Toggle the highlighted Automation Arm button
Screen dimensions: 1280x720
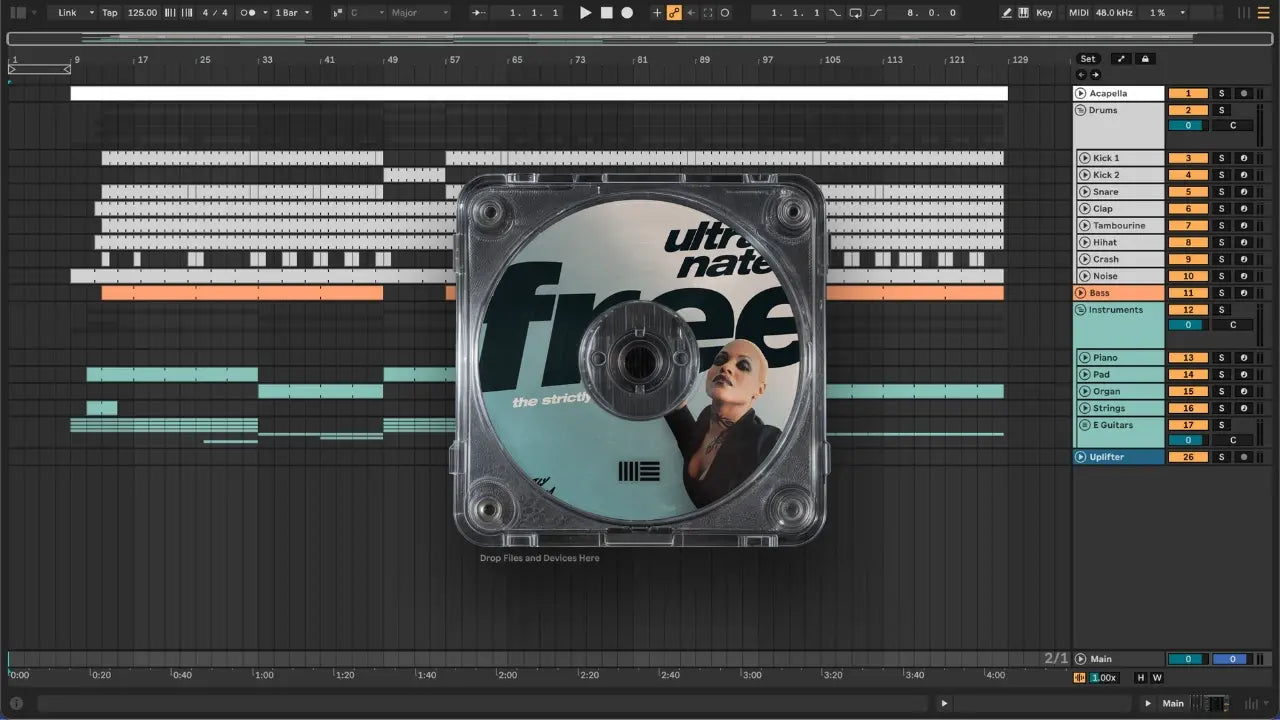(674, 13)
